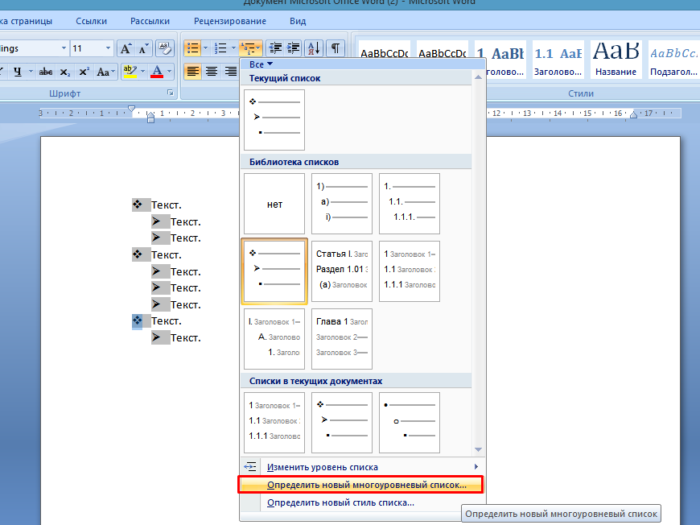Choose 'Изменить уровень списка' submenu
Image resolution: width=700 pixels, height=525 pixels.
[x=362, y=467]
